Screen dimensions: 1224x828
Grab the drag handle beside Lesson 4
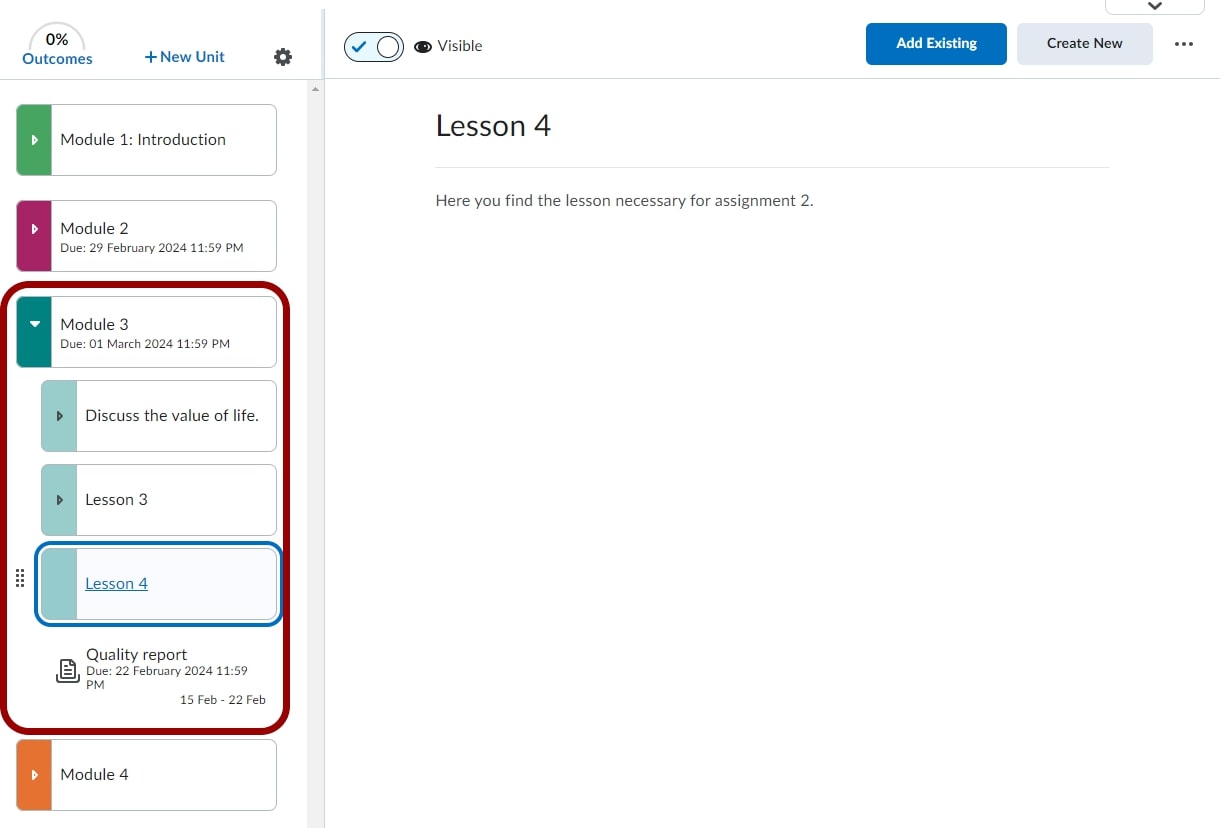pyautogui.click(x=20, y=579)
